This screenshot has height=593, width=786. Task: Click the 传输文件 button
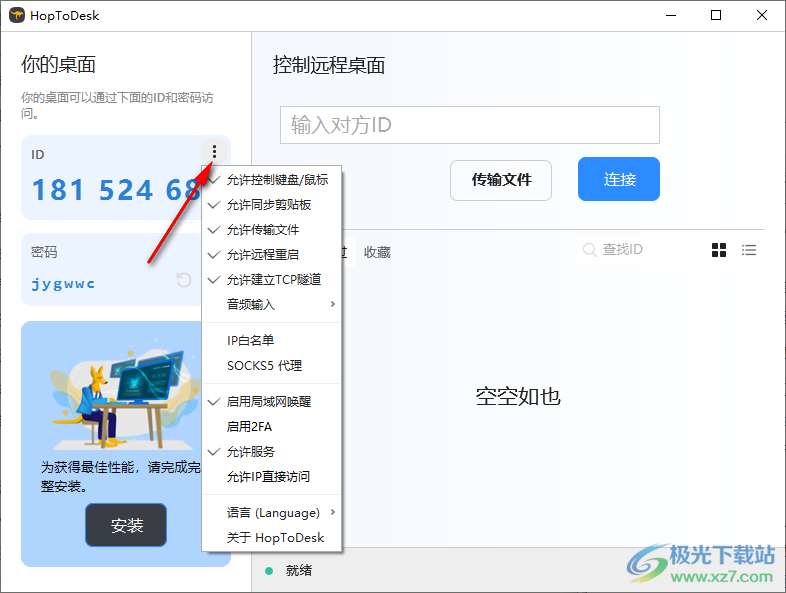(501, 180)
